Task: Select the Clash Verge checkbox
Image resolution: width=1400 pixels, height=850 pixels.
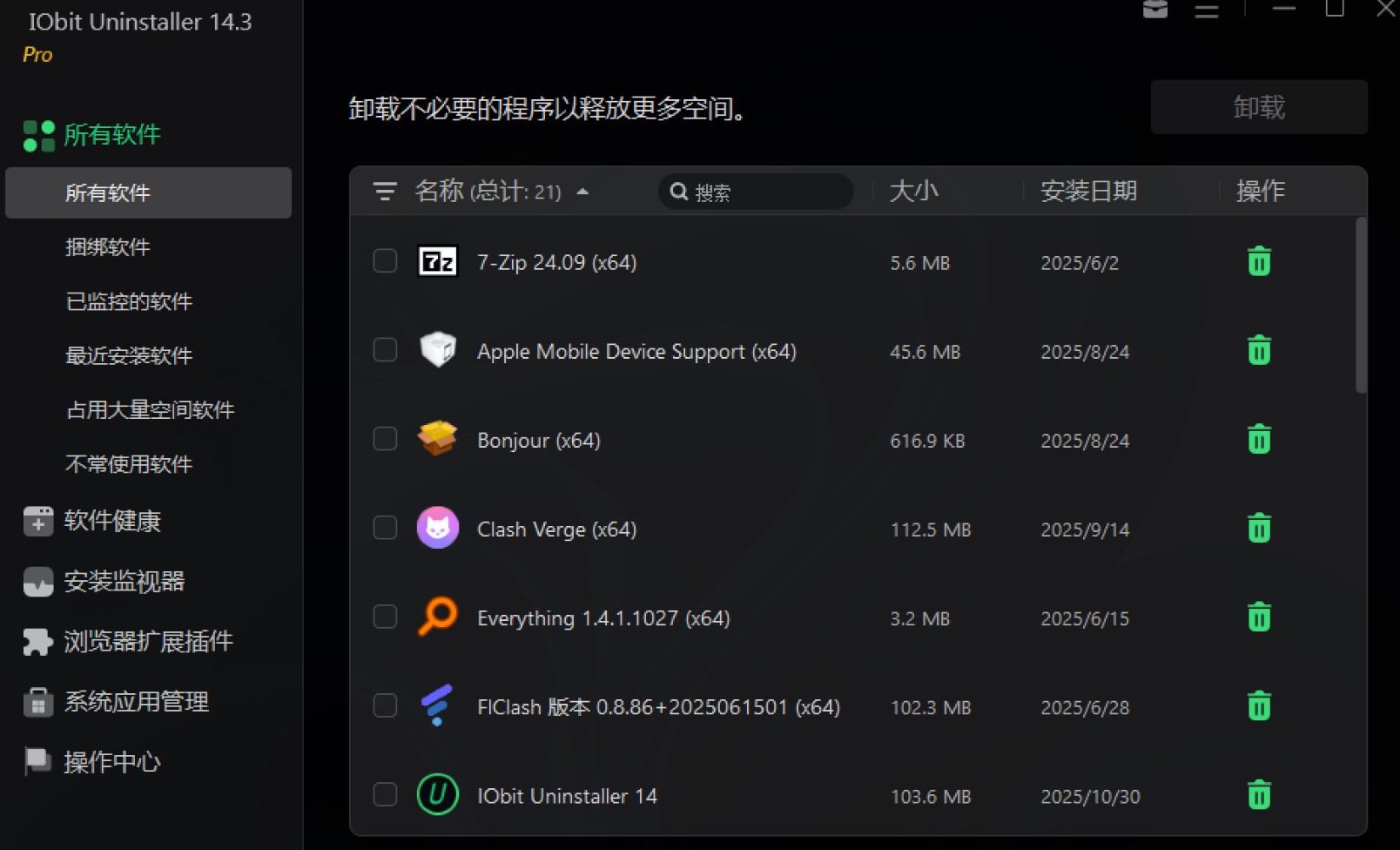Action: pos(384,527)
